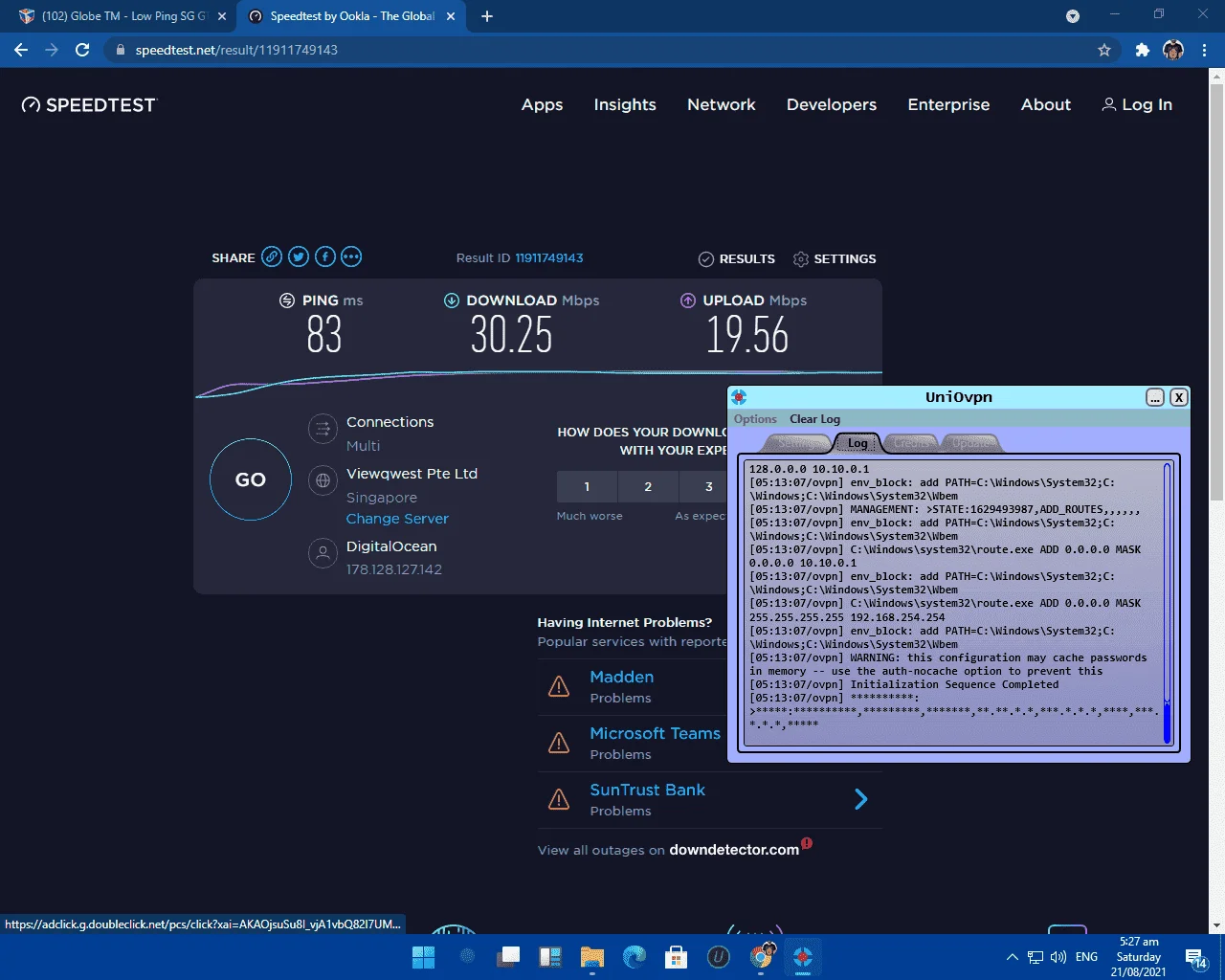1225x980 pixels.
Task: Go back to the previous page
Action: point(21,50)
